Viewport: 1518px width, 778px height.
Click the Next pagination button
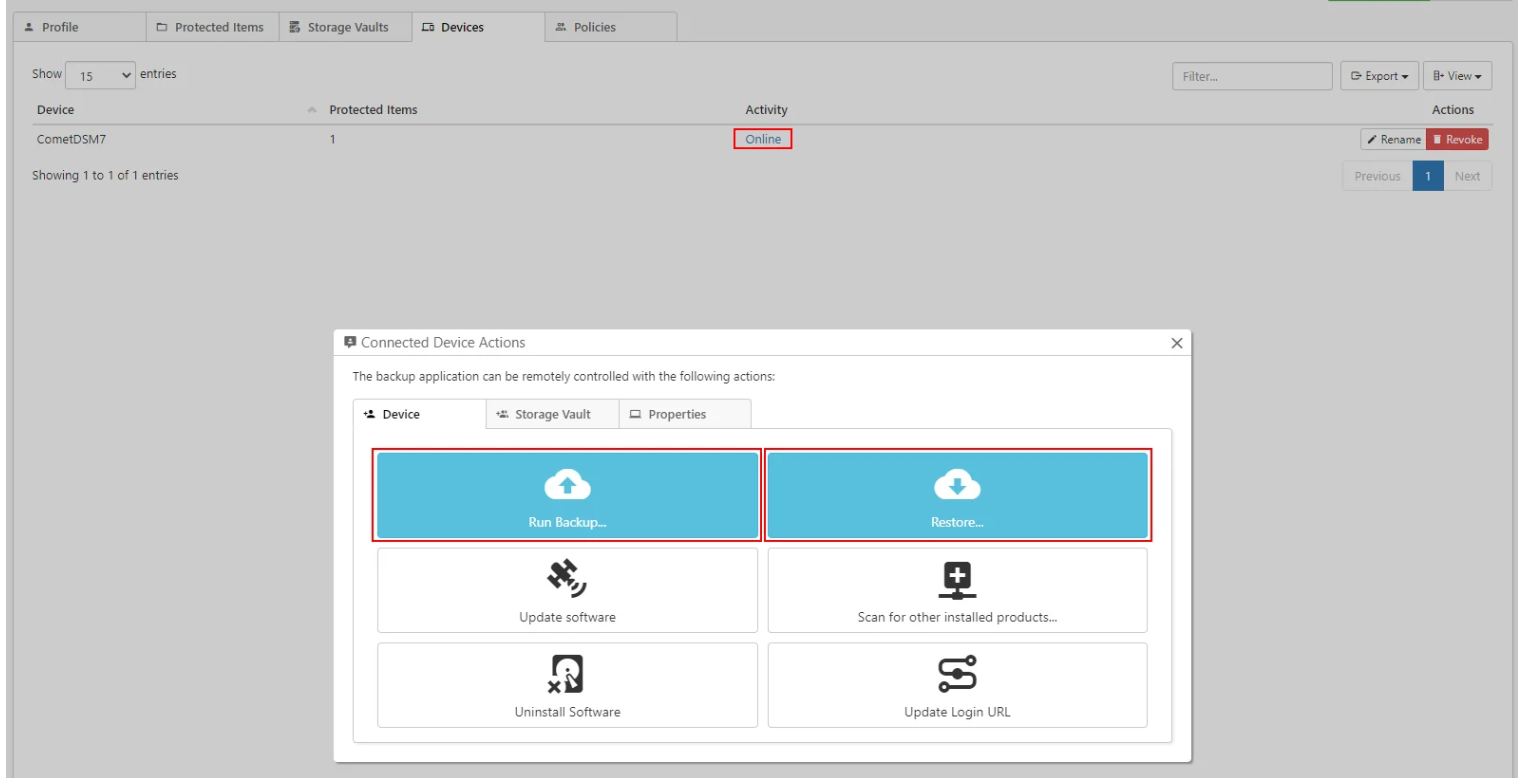click(1467, 176)
